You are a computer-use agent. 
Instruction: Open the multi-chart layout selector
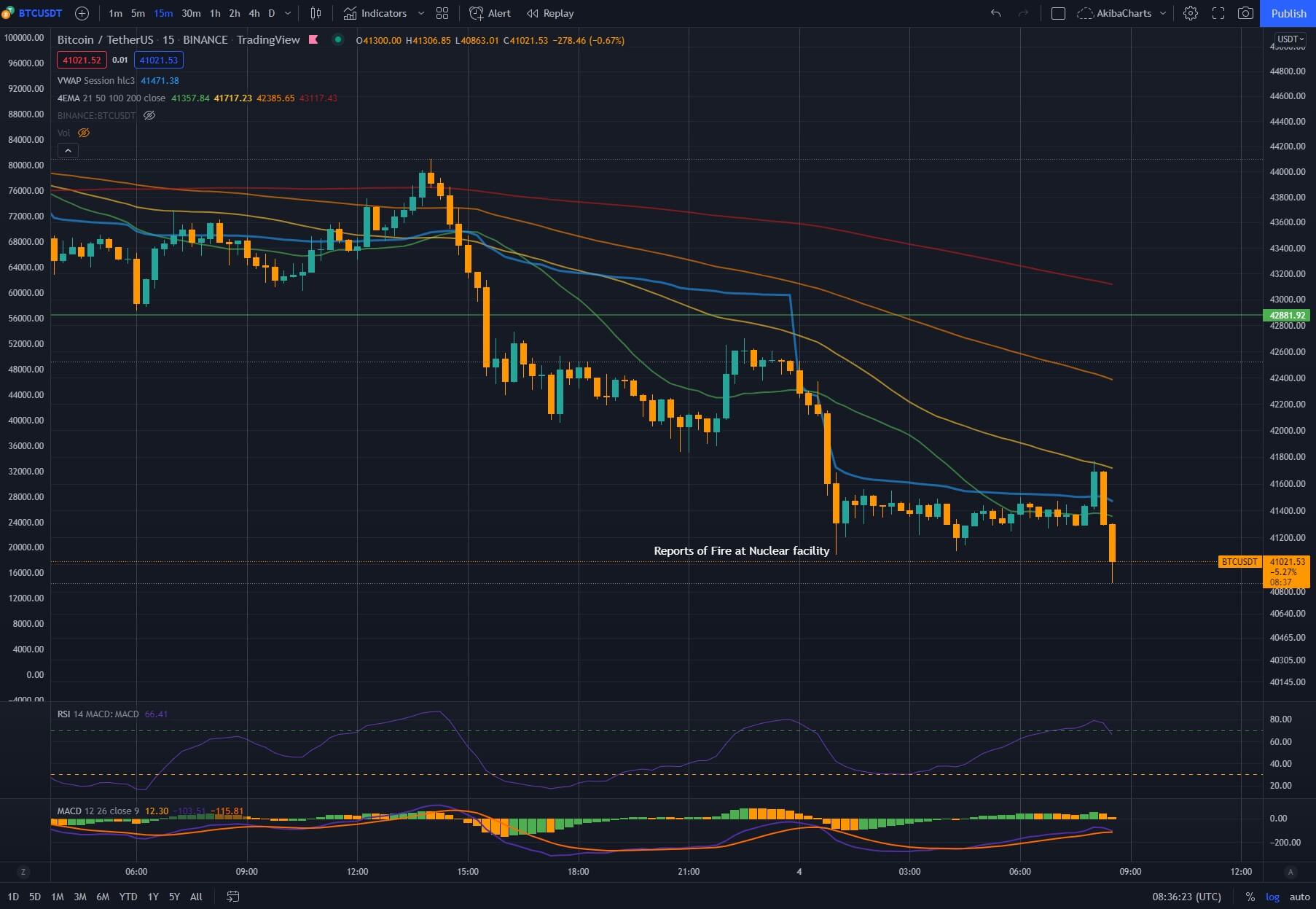click(x=442, y=13)
